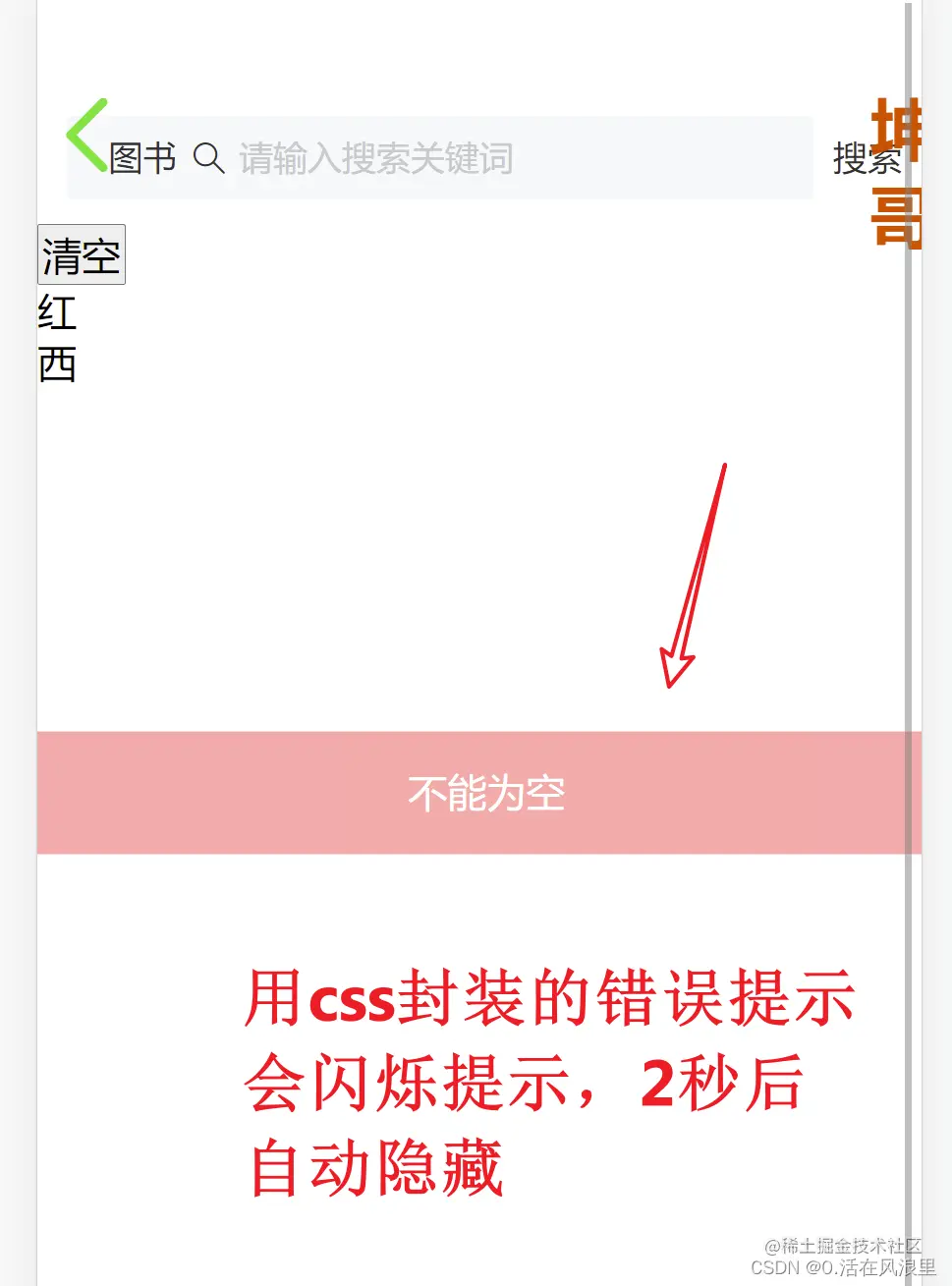Select the 西 search history item
952x1286 pixels.
coord(57,364)
